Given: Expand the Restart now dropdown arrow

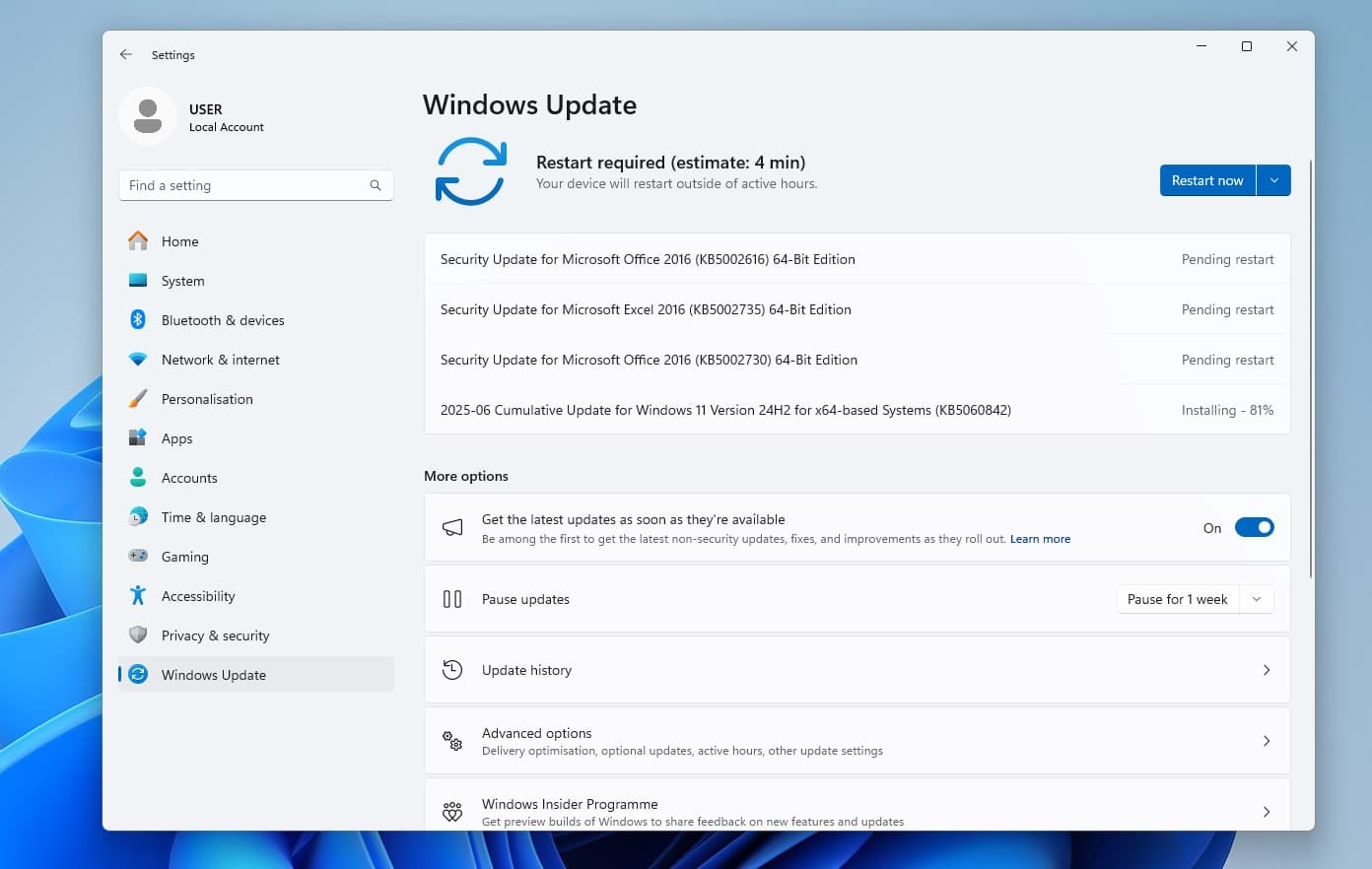Looking at the screenshot, I should click(1273, 180).
